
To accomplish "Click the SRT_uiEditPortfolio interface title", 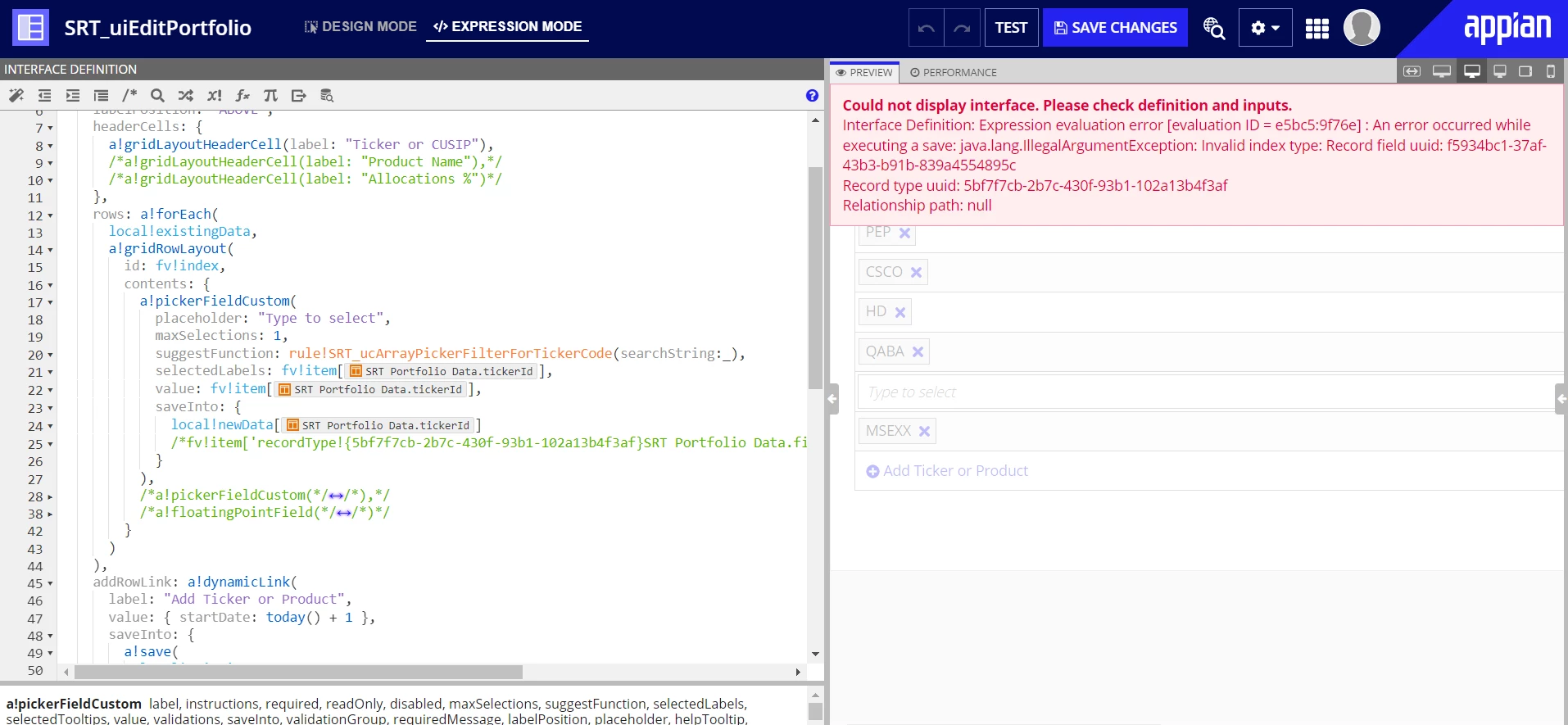I will coord(158,28).
